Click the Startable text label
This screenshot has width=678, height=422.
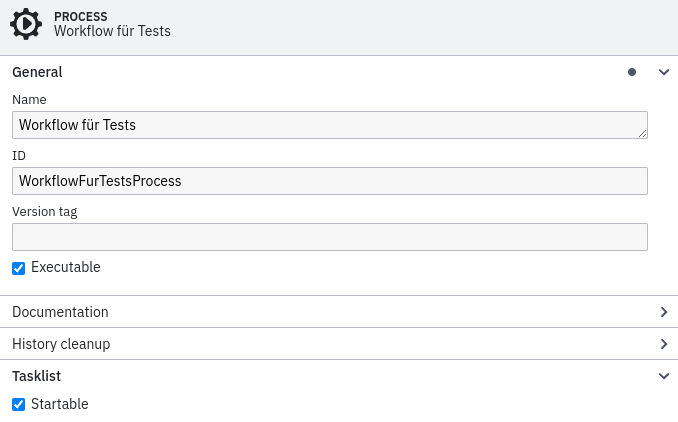[60, 404]
